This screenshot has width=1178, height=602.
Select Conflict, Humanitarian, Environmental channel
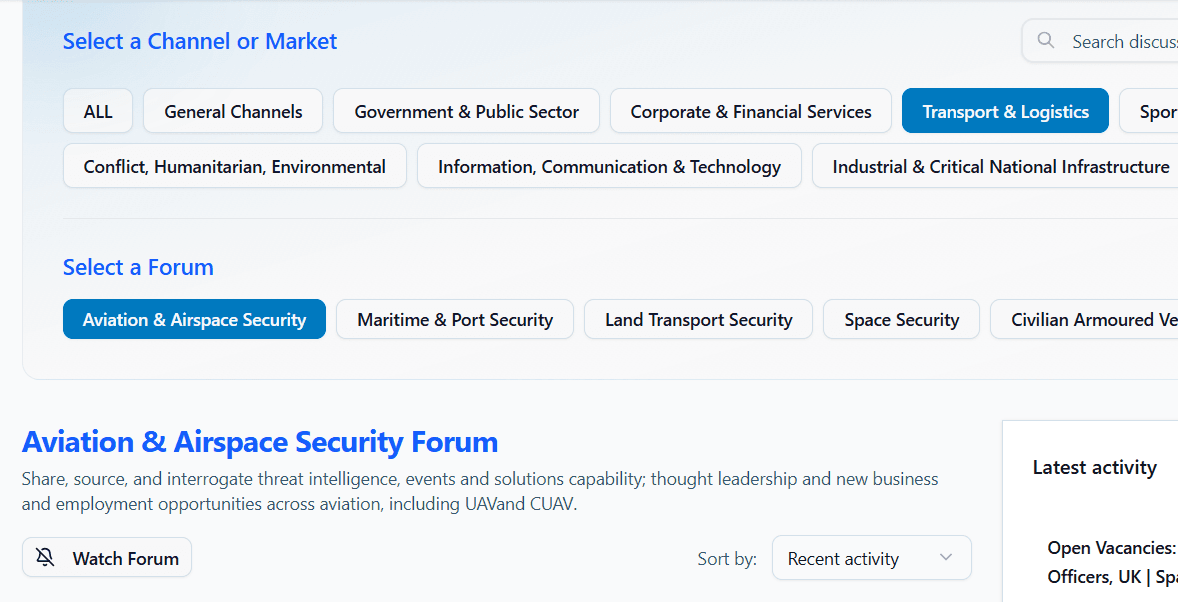234,166
